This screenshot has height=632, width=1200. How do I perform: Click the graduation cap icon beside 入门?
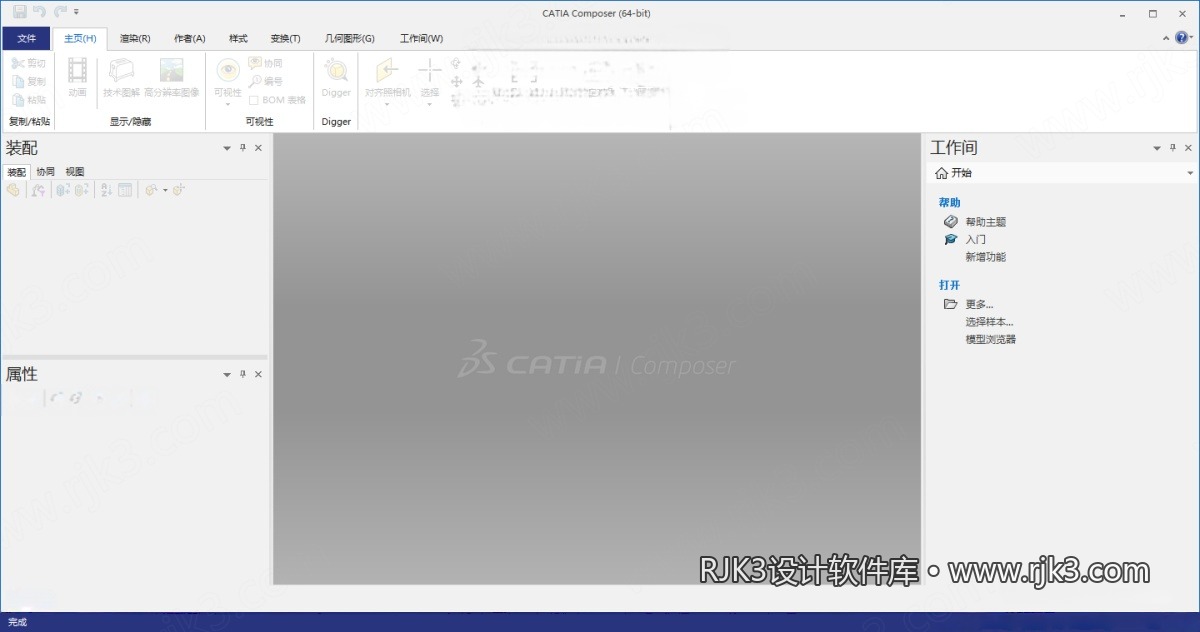tap(950, 240)
